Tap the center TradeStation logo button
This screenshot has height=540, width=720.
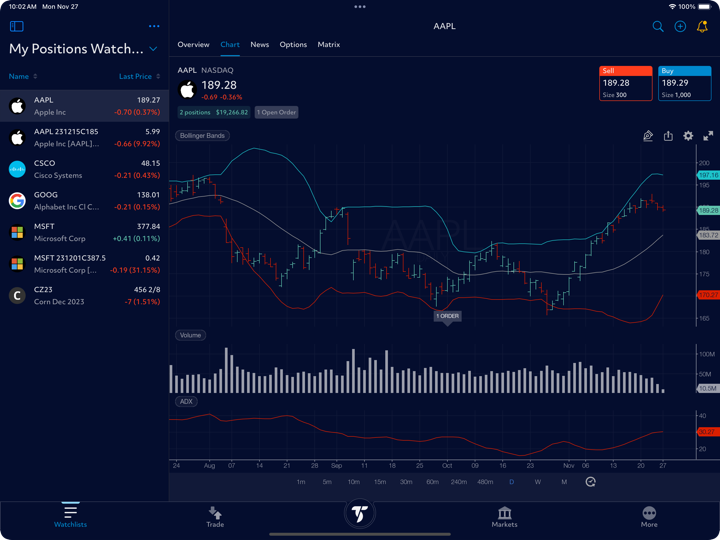click(x=360, y=514)
